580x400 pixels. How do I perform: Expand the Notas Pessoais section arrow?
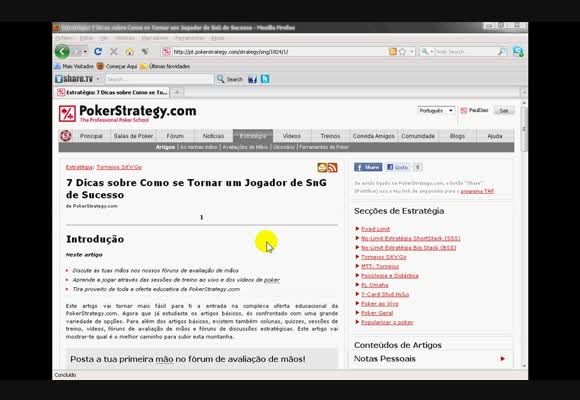pyautogui.click(x=502, y=359)
